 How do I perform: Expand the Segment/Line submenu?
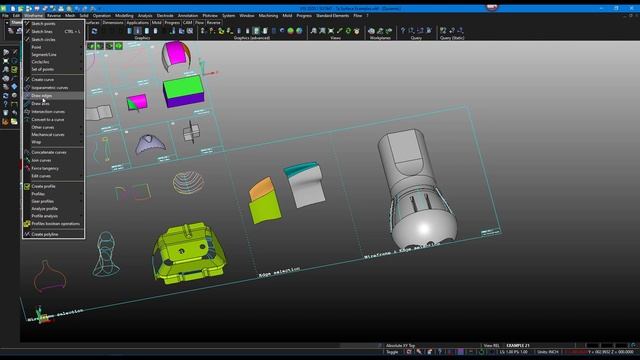tap(53, 54)
